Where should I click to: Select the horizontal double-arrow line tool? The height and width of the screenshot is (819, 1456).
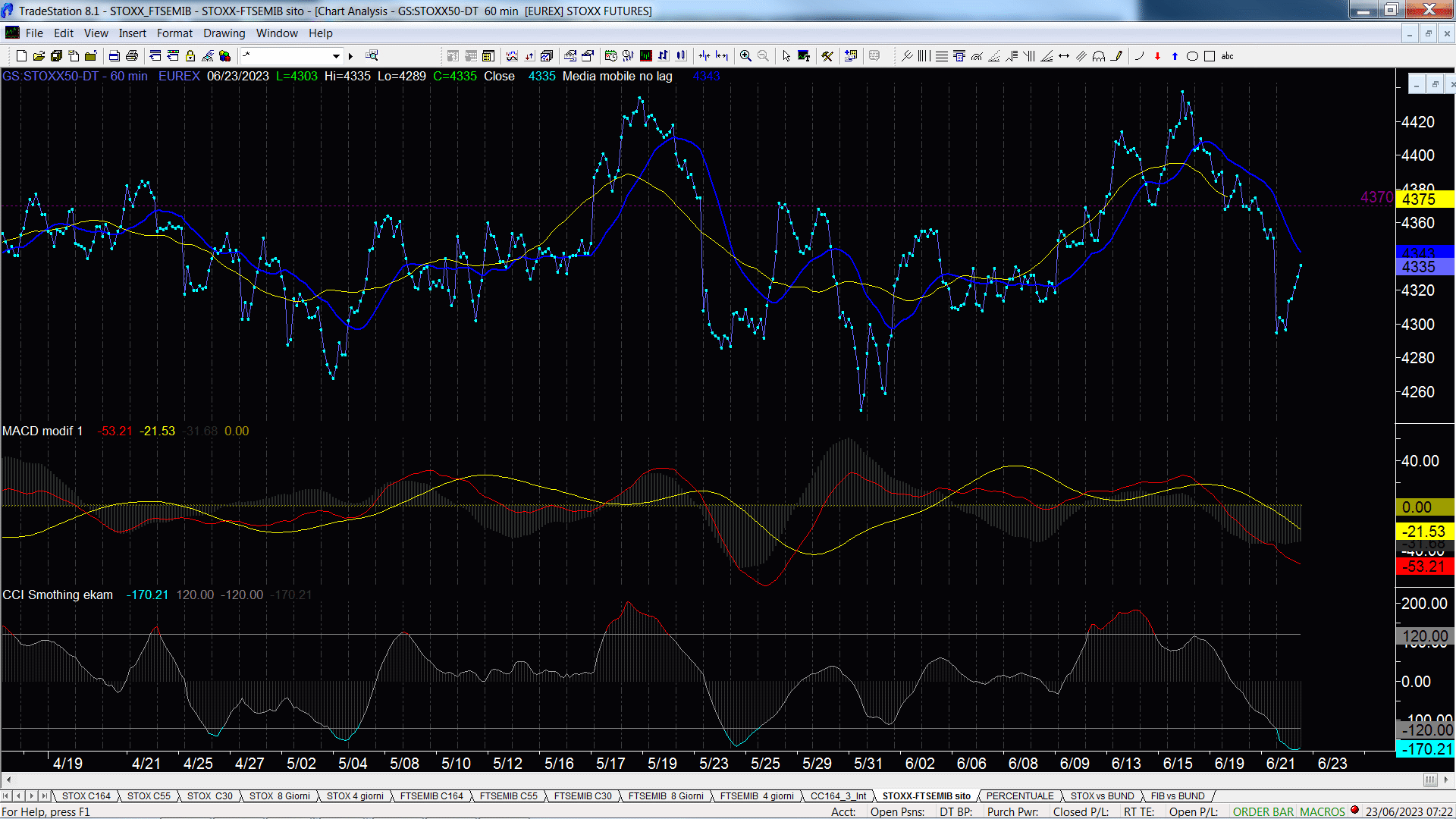coord(1064,56)
